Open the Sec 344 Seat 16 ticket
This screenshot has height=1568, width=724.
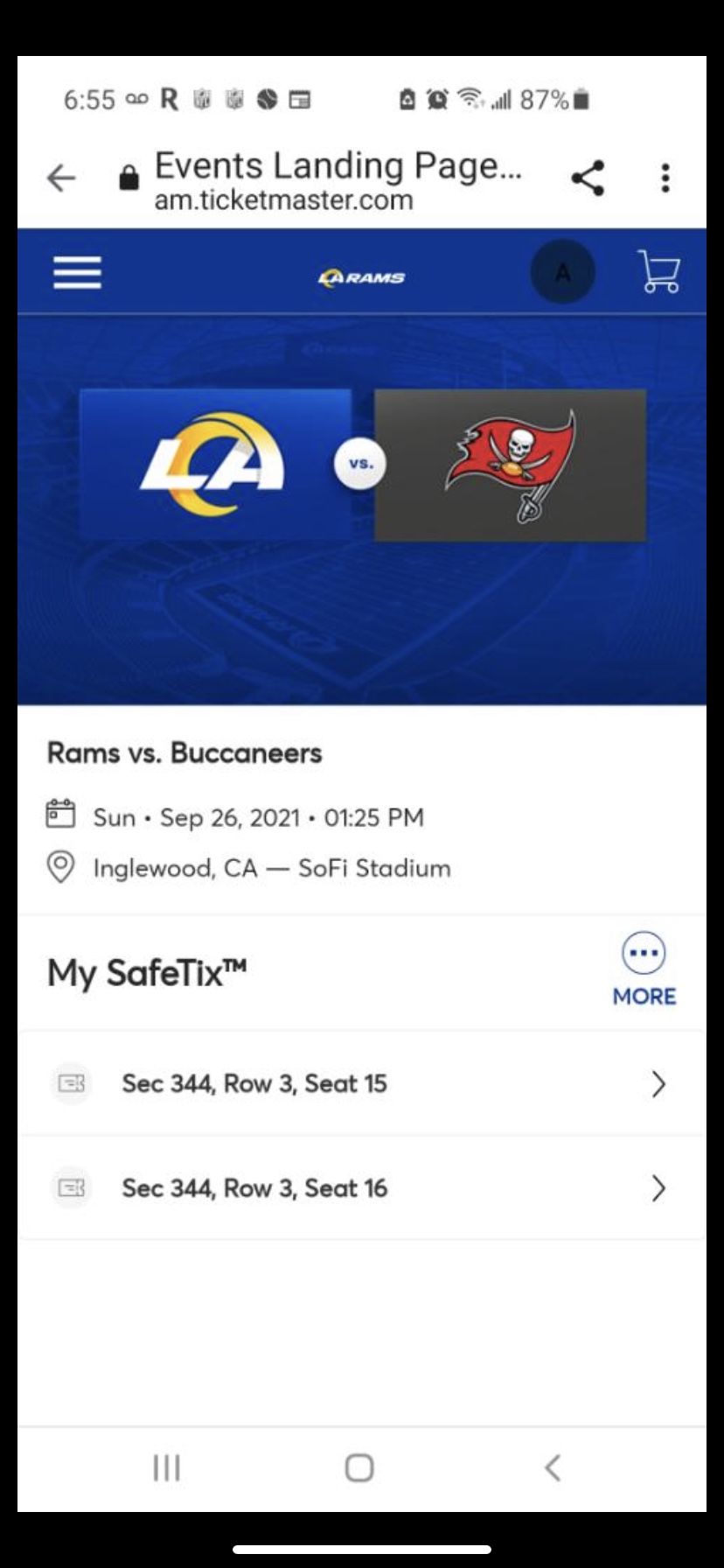click(x=254, y=1188)
